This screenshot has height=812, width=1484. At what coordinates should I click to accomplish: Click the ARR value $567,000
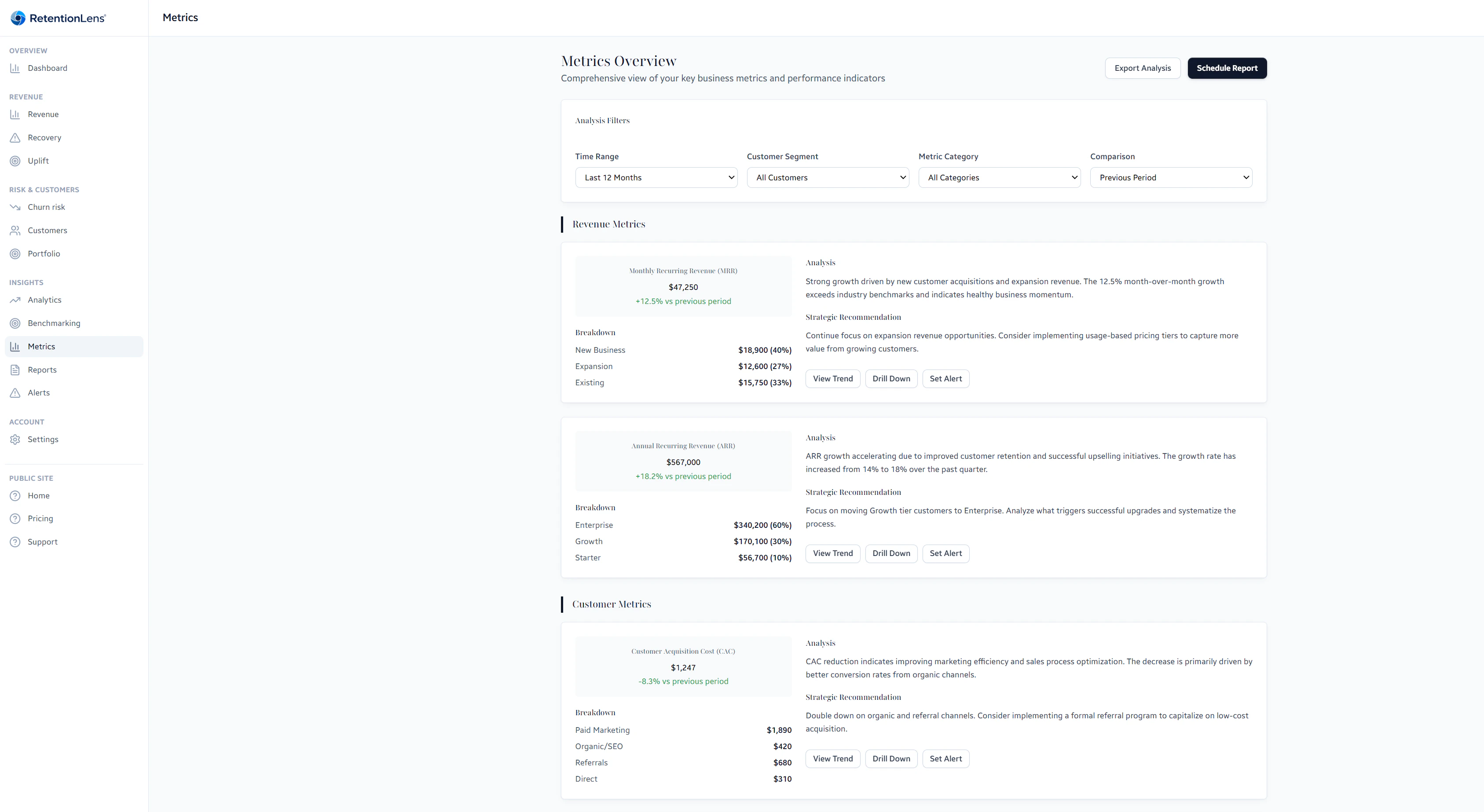[x=683, y=462]
